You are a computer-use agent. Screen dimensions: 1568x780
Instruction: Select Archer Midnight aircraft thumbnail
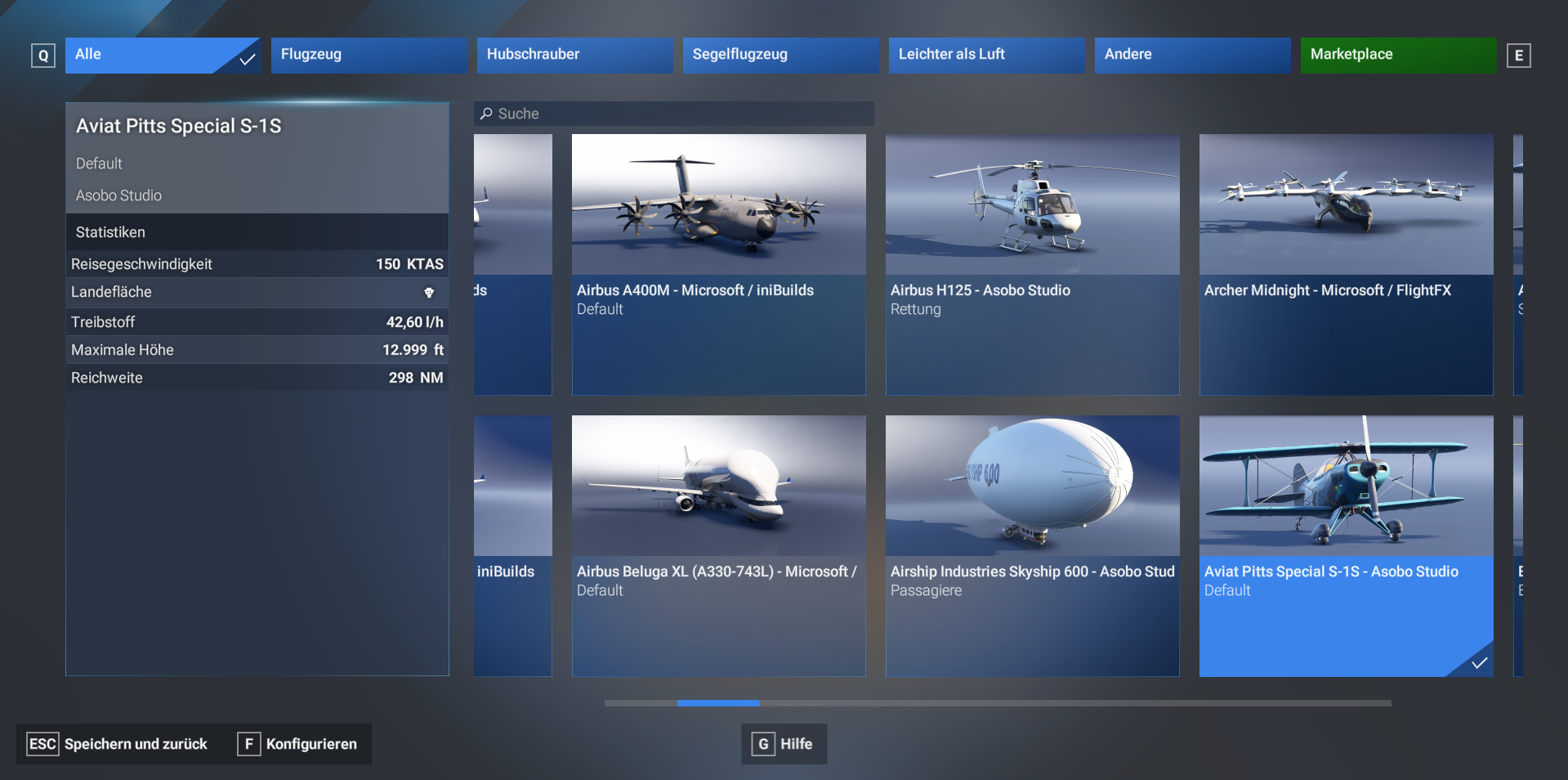coord(1347,204)
